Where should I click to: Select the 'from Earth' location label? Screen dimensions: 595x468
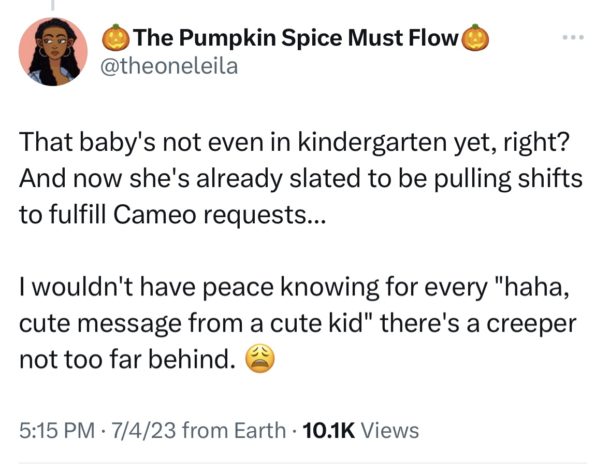click(234, 430)
